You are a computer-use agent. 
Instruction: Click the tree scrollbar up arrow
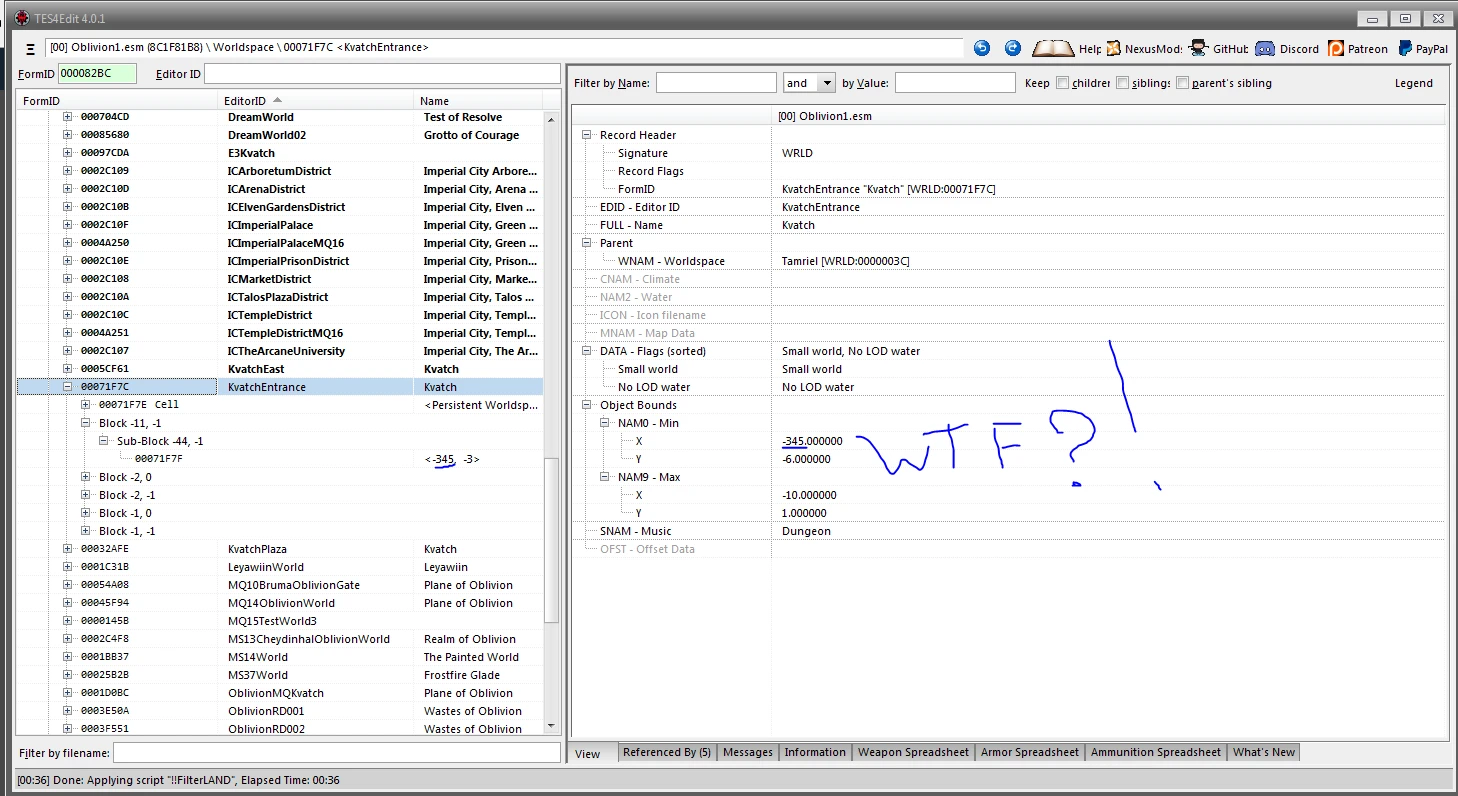(x=552, y=118)
